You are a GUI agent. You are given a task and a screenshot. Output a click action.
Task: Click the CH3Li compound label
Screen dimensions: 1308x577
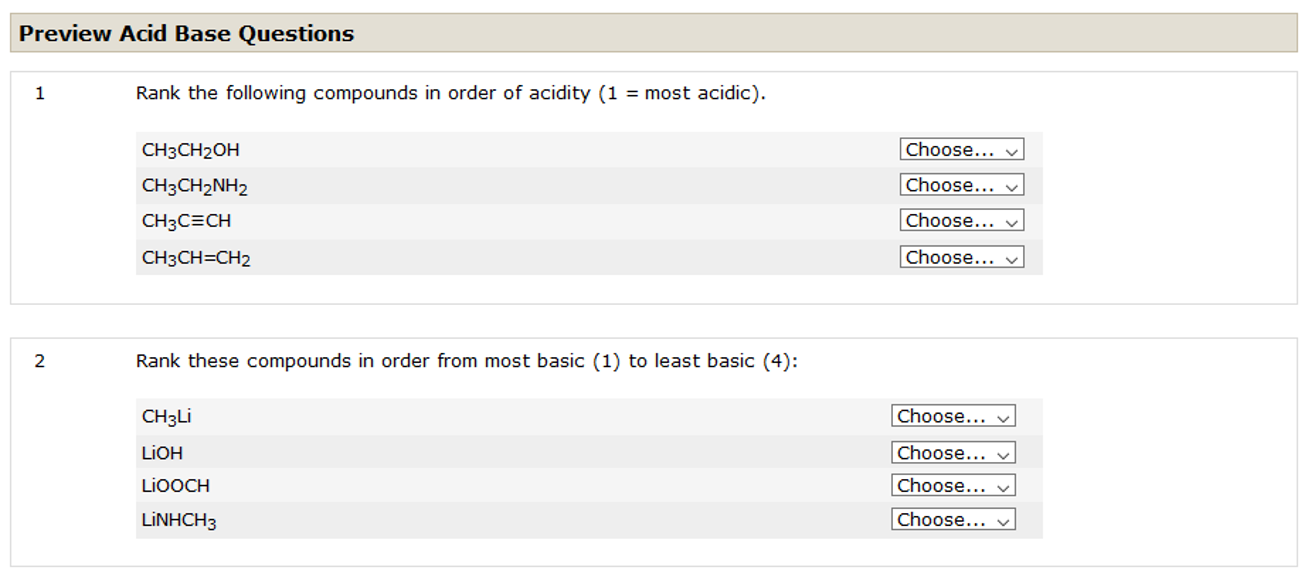(166, 418)
